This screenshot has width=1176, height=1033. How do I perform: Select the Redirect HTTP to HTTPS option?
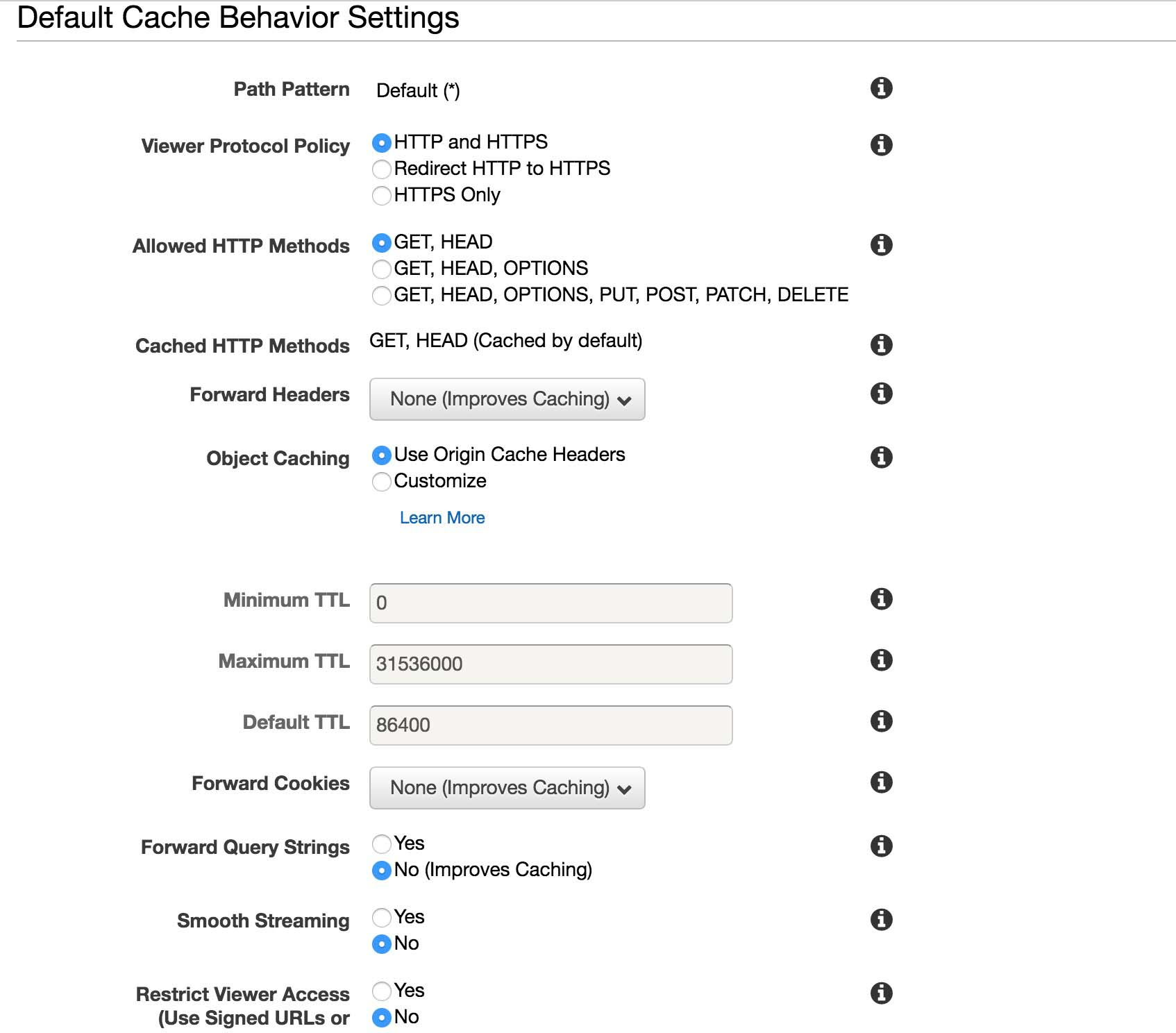click(382, 169)
